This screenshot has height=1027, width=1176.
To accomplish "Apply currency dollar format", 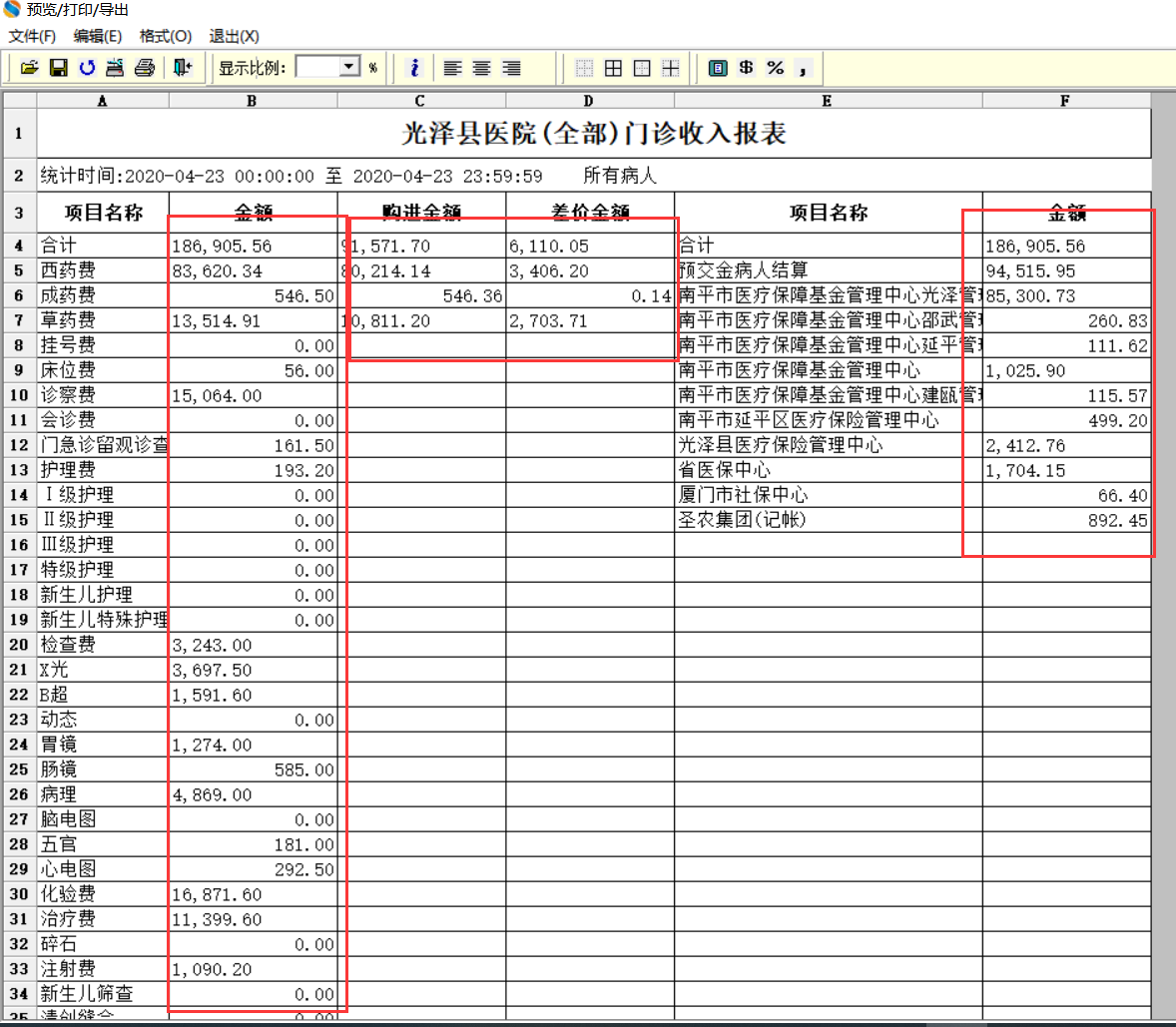I will click(x=747, y=68).
